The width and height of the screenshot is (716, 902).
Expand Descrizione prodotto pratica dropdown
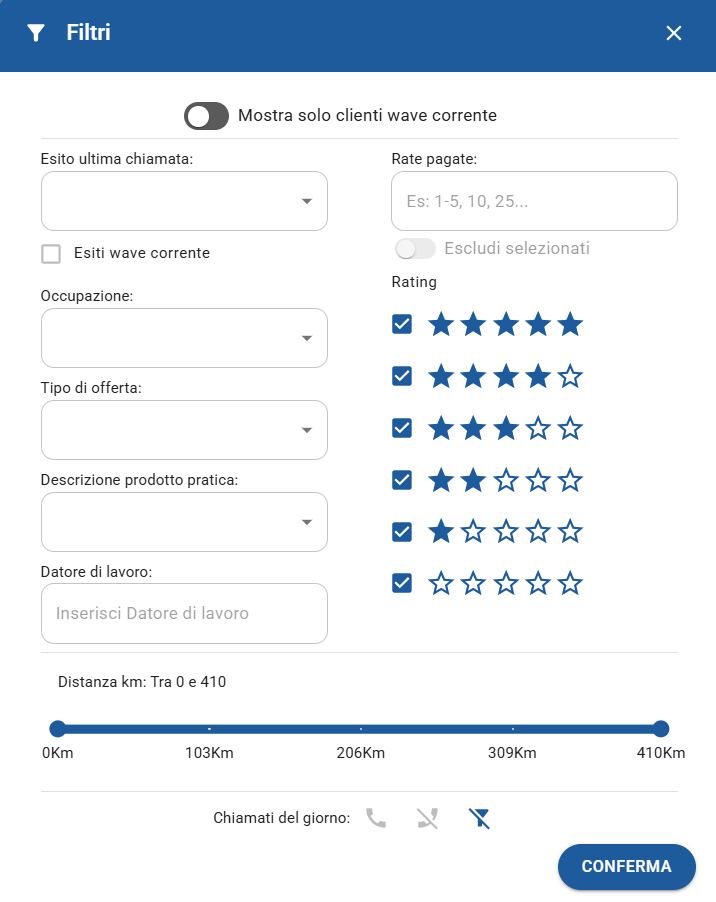point(184,522)
